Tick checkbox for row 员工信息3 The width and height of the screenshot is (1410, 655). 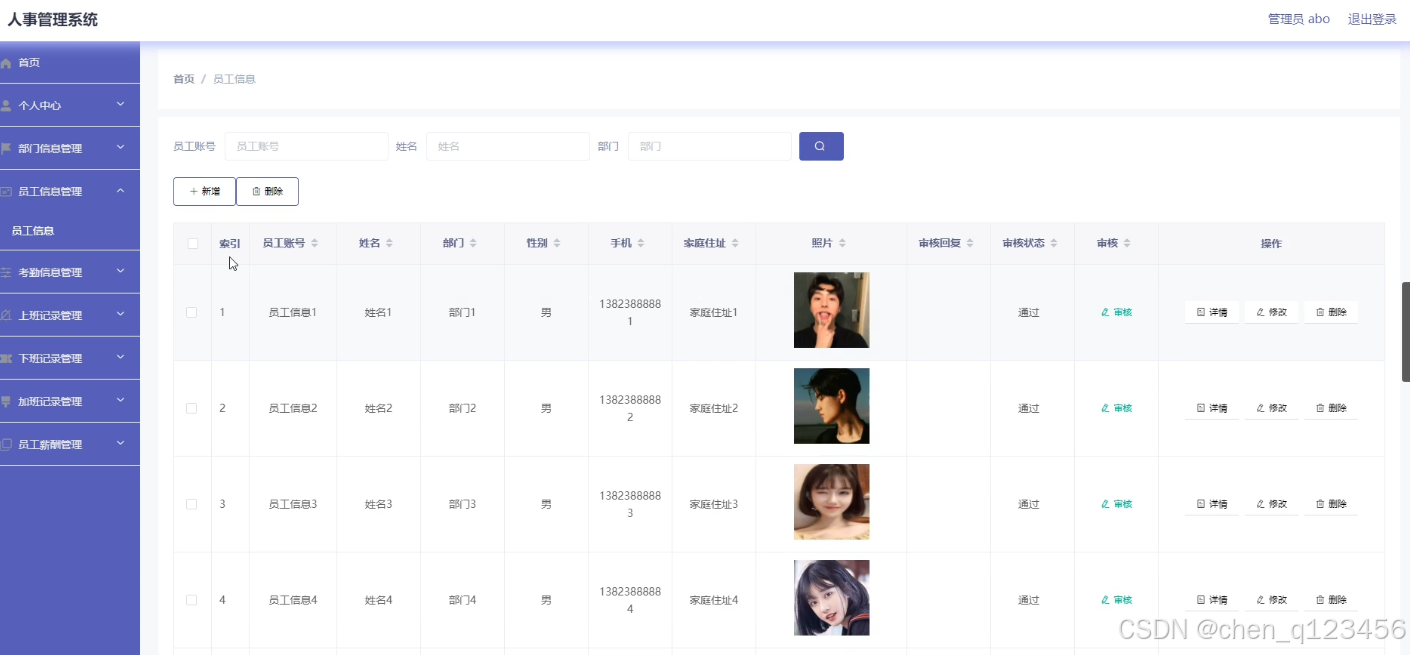click(192, 504)
